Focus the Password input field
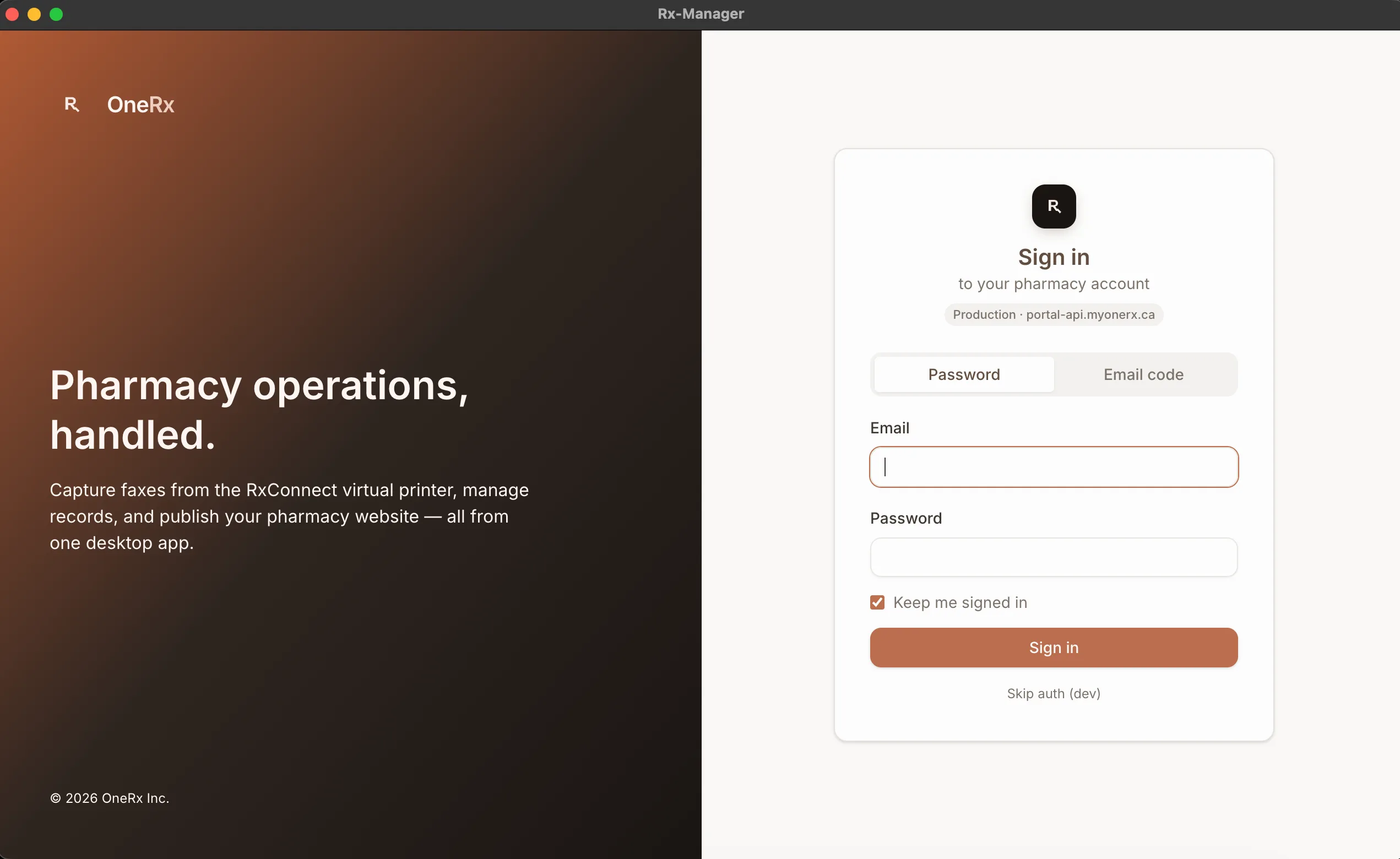 pyautogui.click(x=1054, y=557)
